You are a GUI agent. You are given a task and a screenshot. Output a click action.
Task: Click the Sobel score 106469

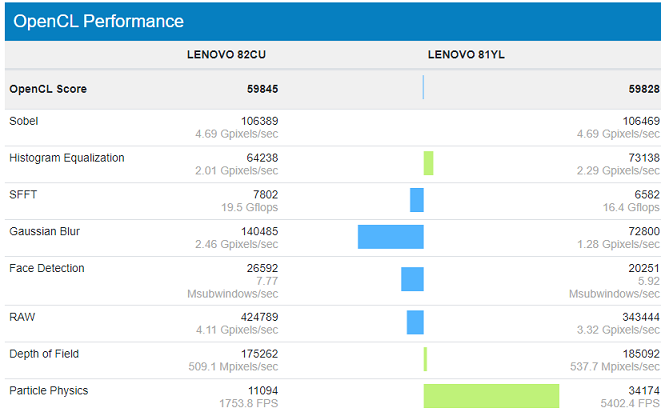[x=641, y=121]
